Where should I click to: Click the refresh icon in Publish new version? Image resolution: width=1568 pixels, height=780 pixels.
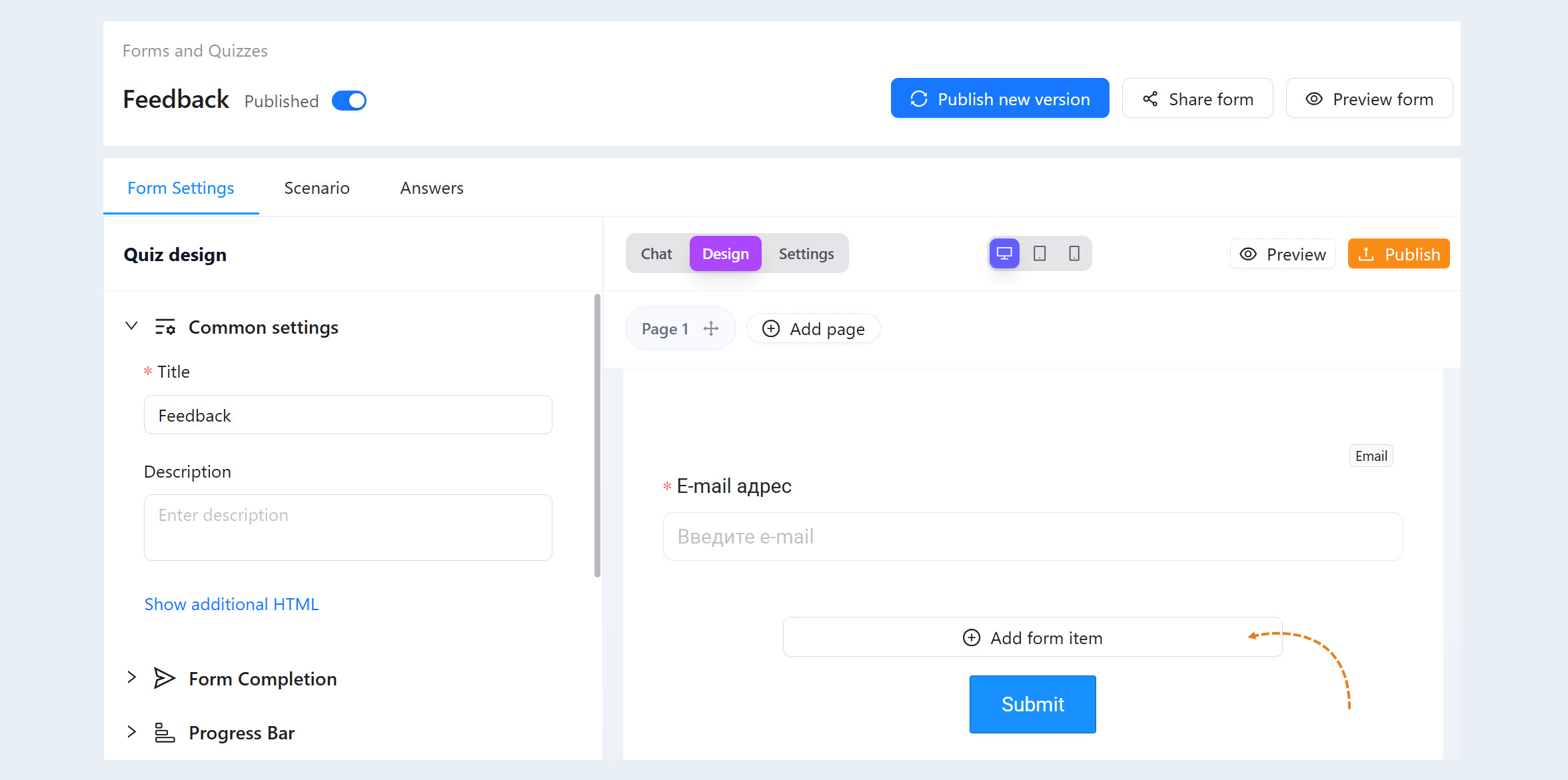[x=919, y=99]
